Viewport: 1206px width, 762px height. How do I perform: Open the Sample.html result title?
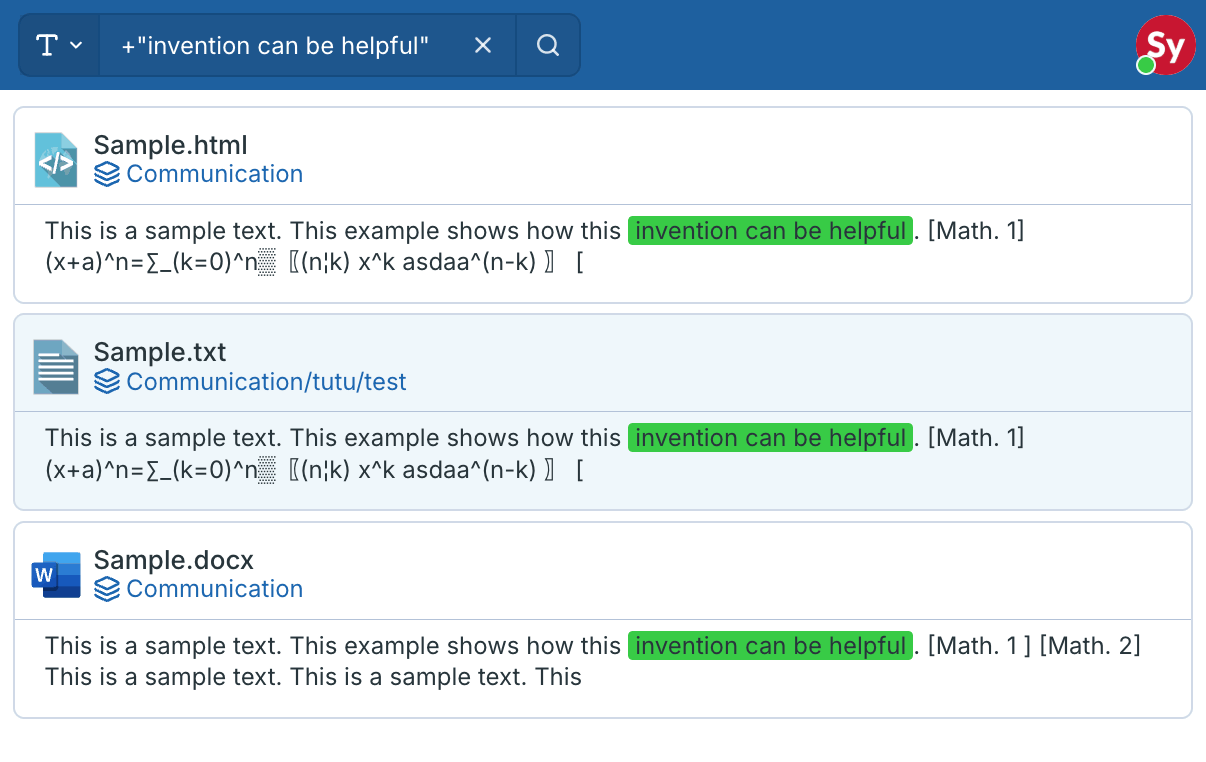coord(170,145)
